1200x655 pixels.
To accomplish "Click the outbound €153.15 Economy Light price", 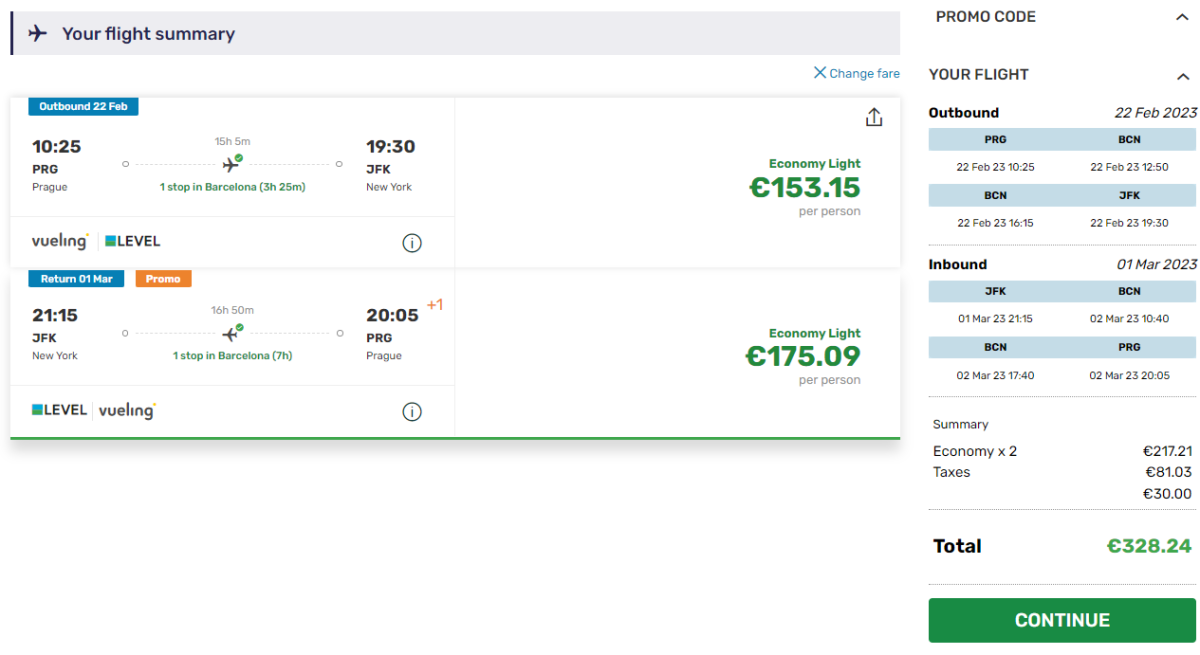I will [804, 187].
